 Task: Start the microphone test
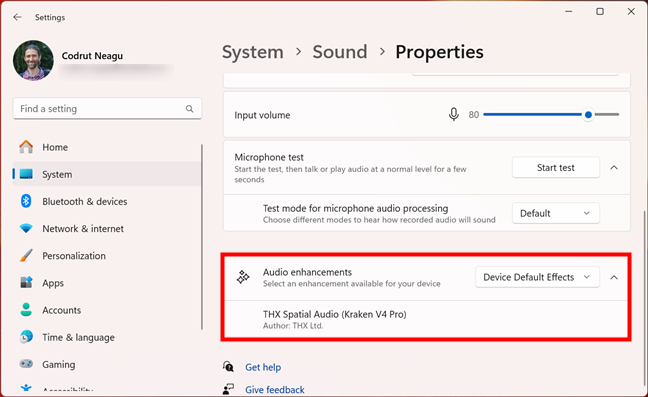[556, 167]
